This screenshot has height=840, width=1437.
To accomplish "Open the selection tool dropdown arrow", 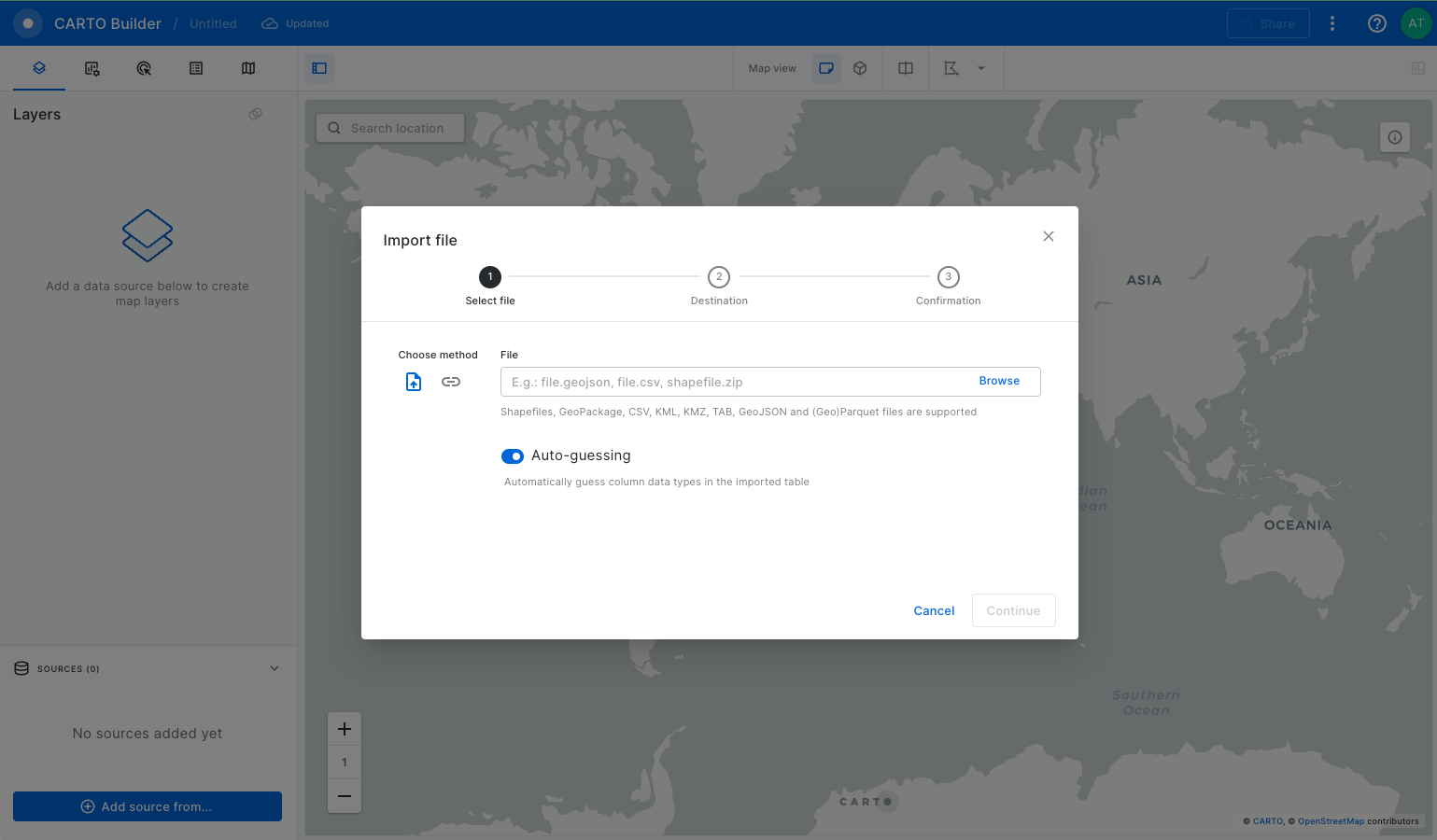I will (981, 68).
